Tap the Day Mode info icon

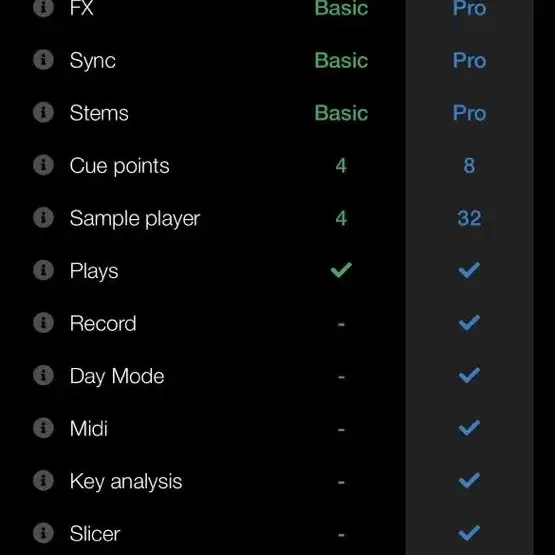(x=43, y=375)
